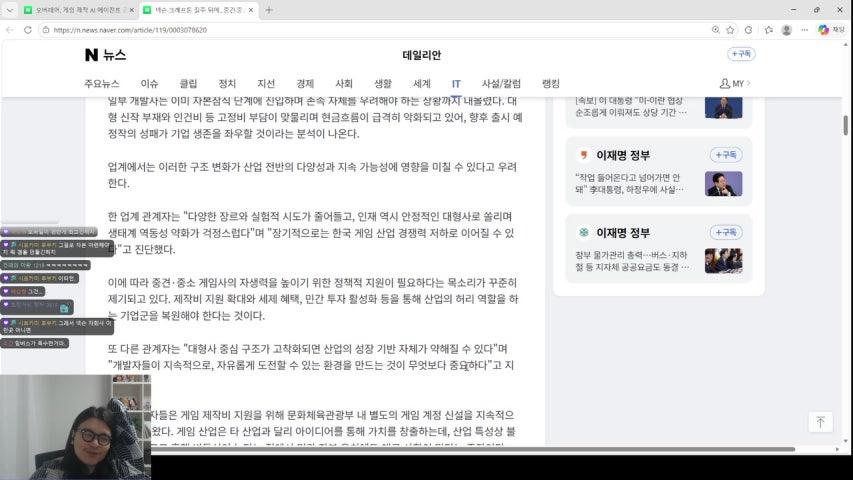Image resolution: width=853 pixels, height=480 pixels.
Task: Click the paragraph starting "한 업계 관계자는"
Action: 311,233
